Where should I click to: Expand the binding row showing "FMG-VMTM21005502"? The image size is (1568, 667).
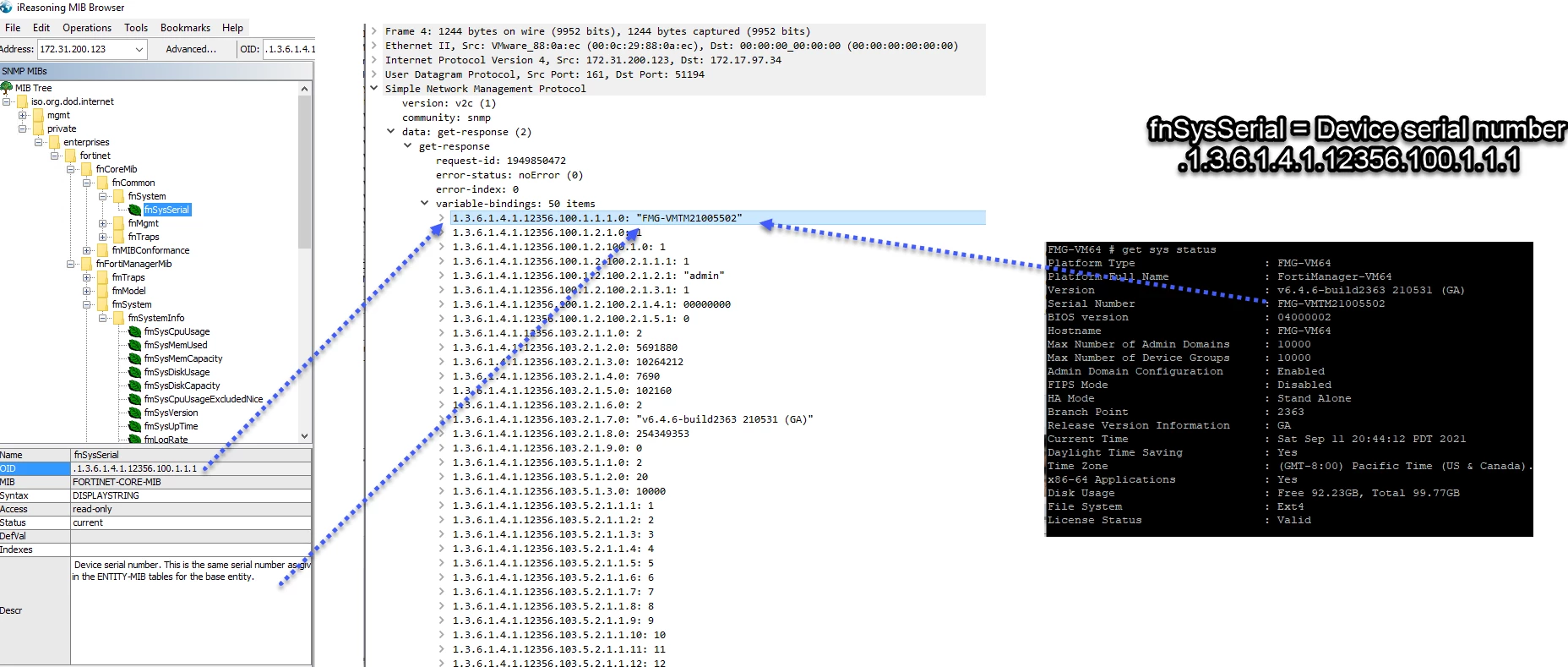442,218
